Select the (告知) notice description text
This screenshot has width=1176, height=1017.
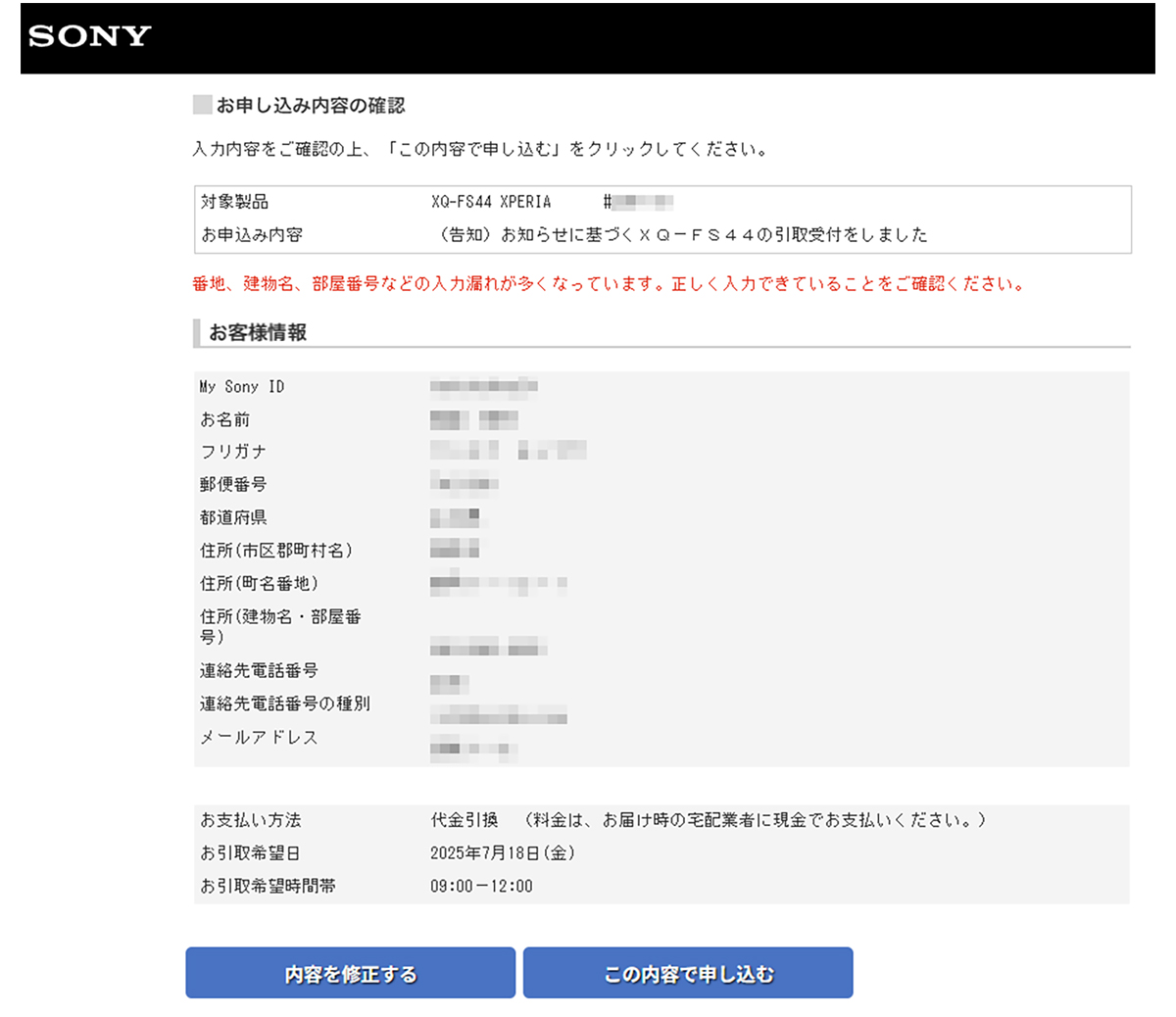coord(682,235)
